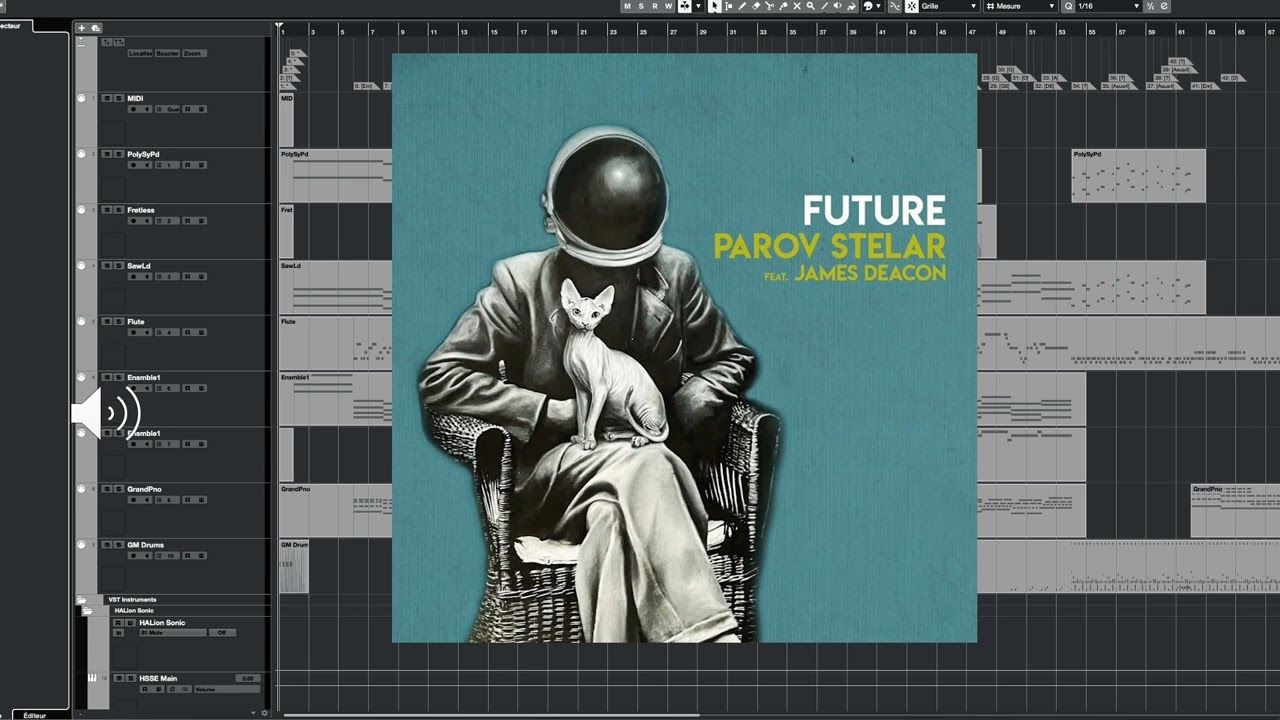The image size is (1280, 720).
Task: Select the Flute track name
Action: 135,322
